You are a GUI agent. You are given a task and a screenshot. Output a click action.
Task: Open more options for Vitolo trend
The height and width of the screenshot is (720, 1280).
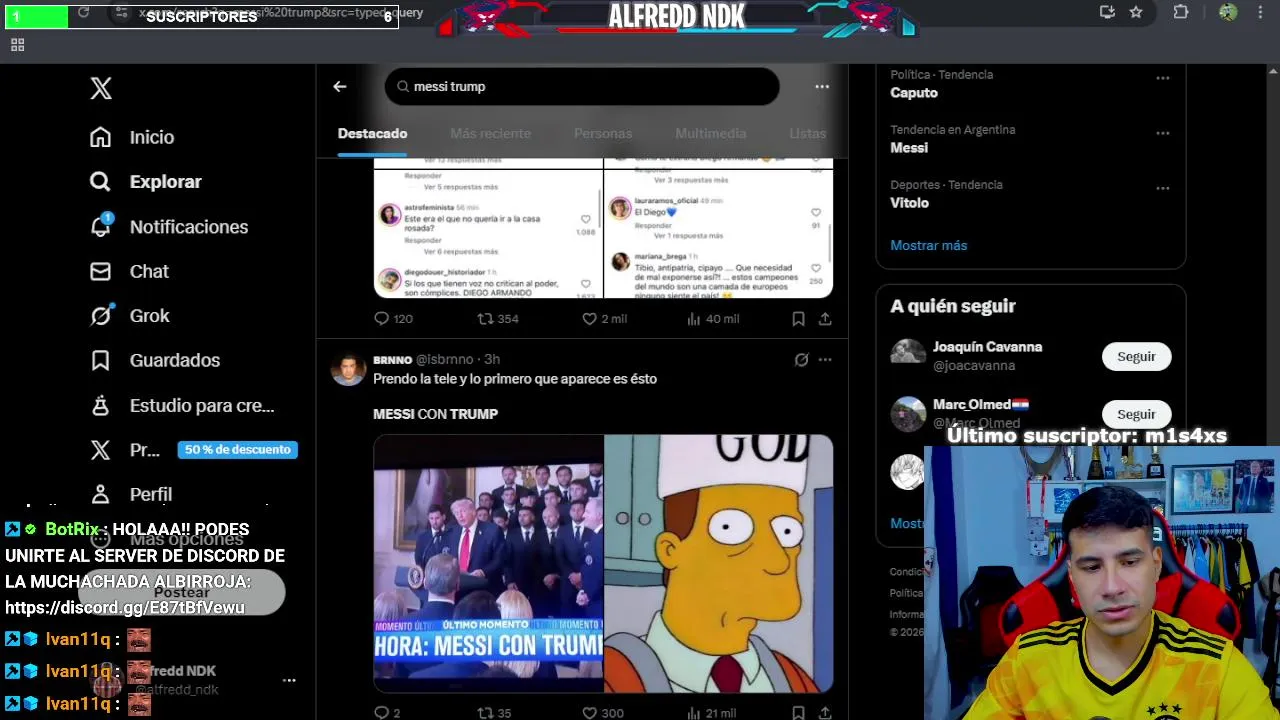pos(1162,188)
